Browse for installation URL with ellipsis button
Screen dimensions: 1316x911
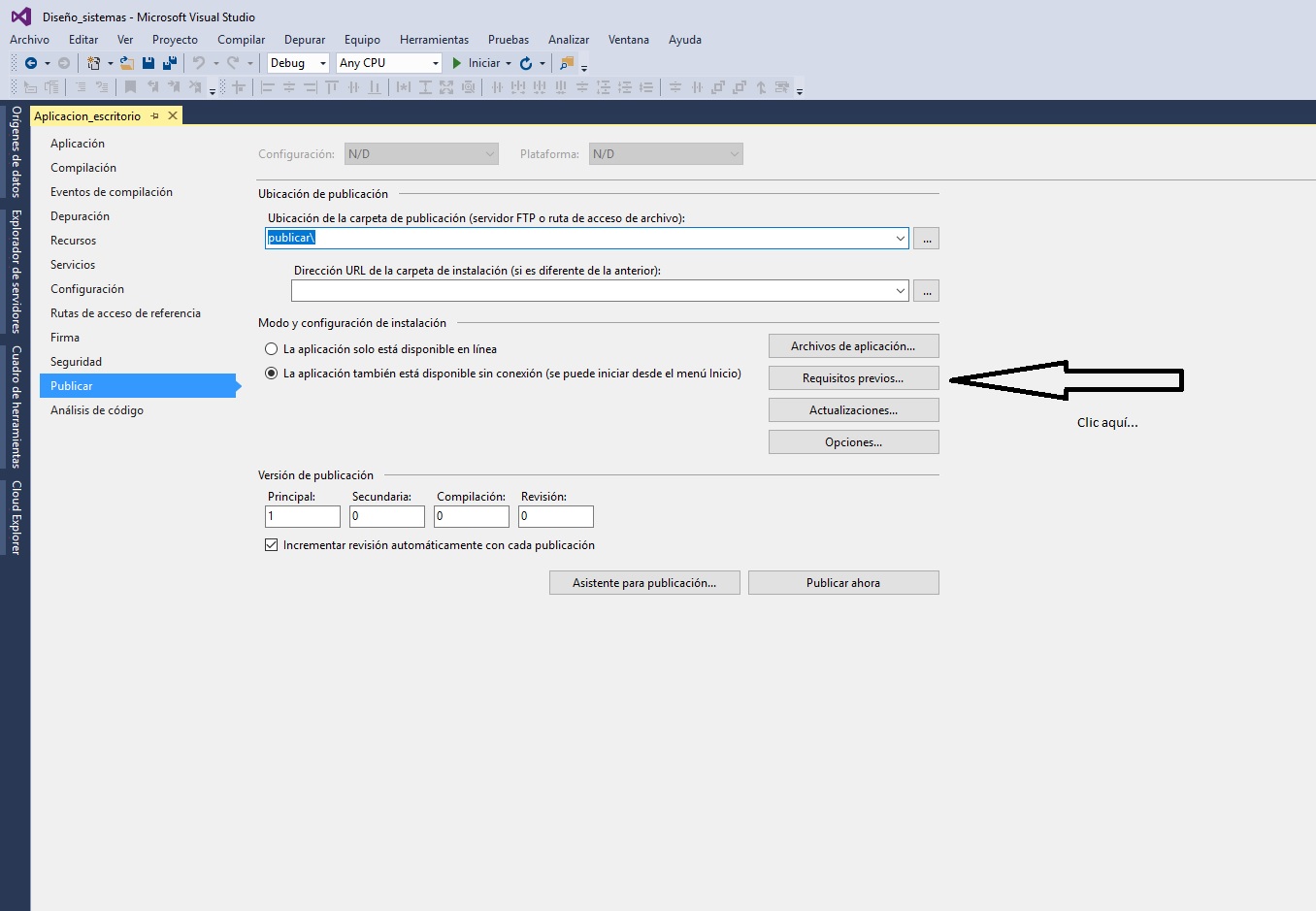927,291
